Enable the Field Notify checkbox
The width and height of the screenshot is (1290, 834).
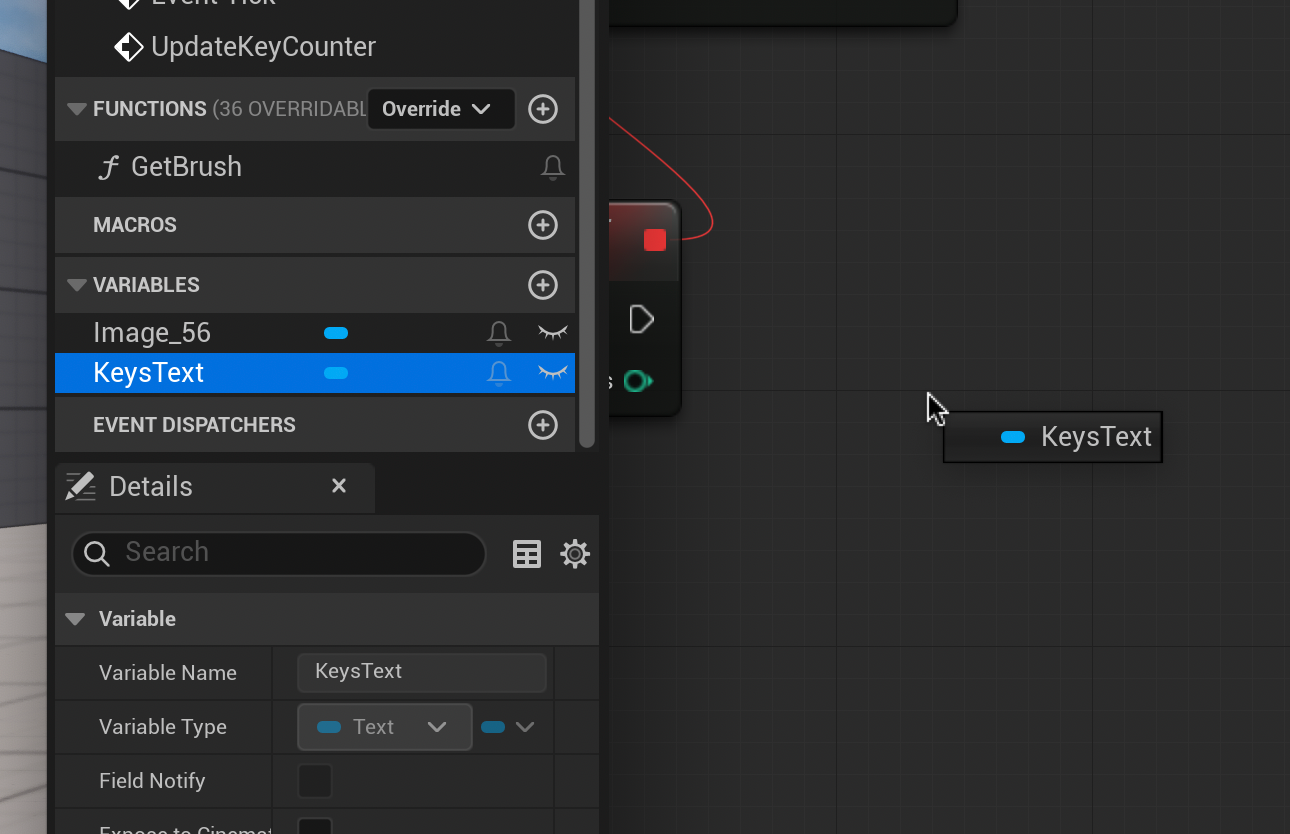tap(315, 781)
